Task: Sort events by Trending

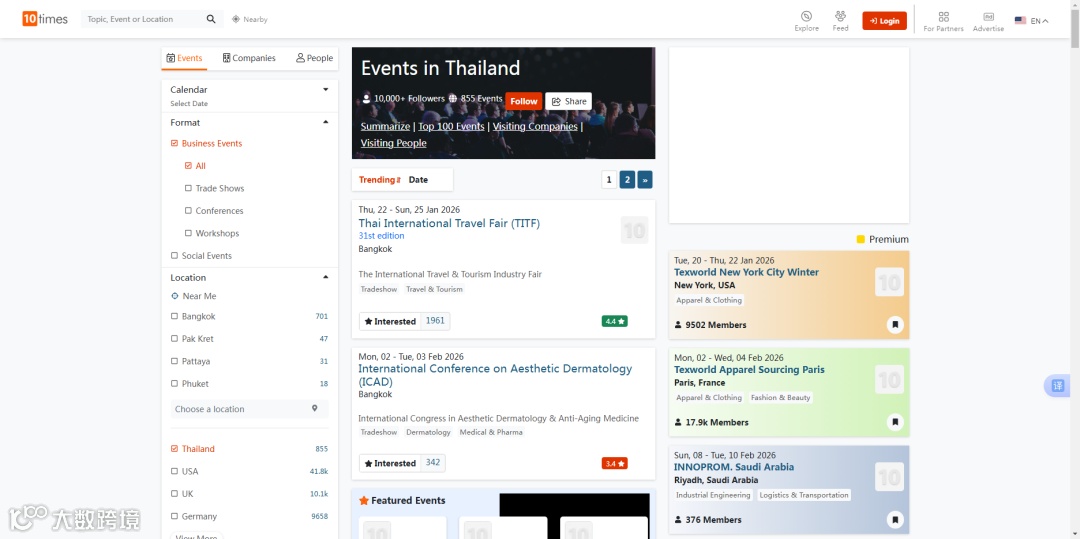Action: [380, 180]
